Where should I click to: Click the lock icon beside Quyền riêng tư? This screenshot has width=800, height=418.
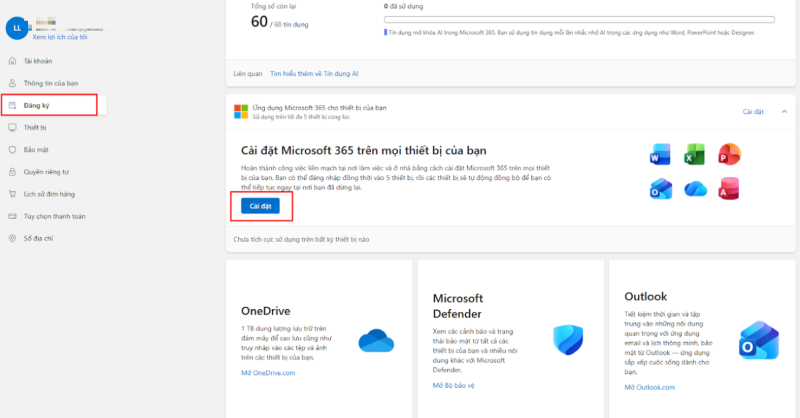click(x=12, y=171)
